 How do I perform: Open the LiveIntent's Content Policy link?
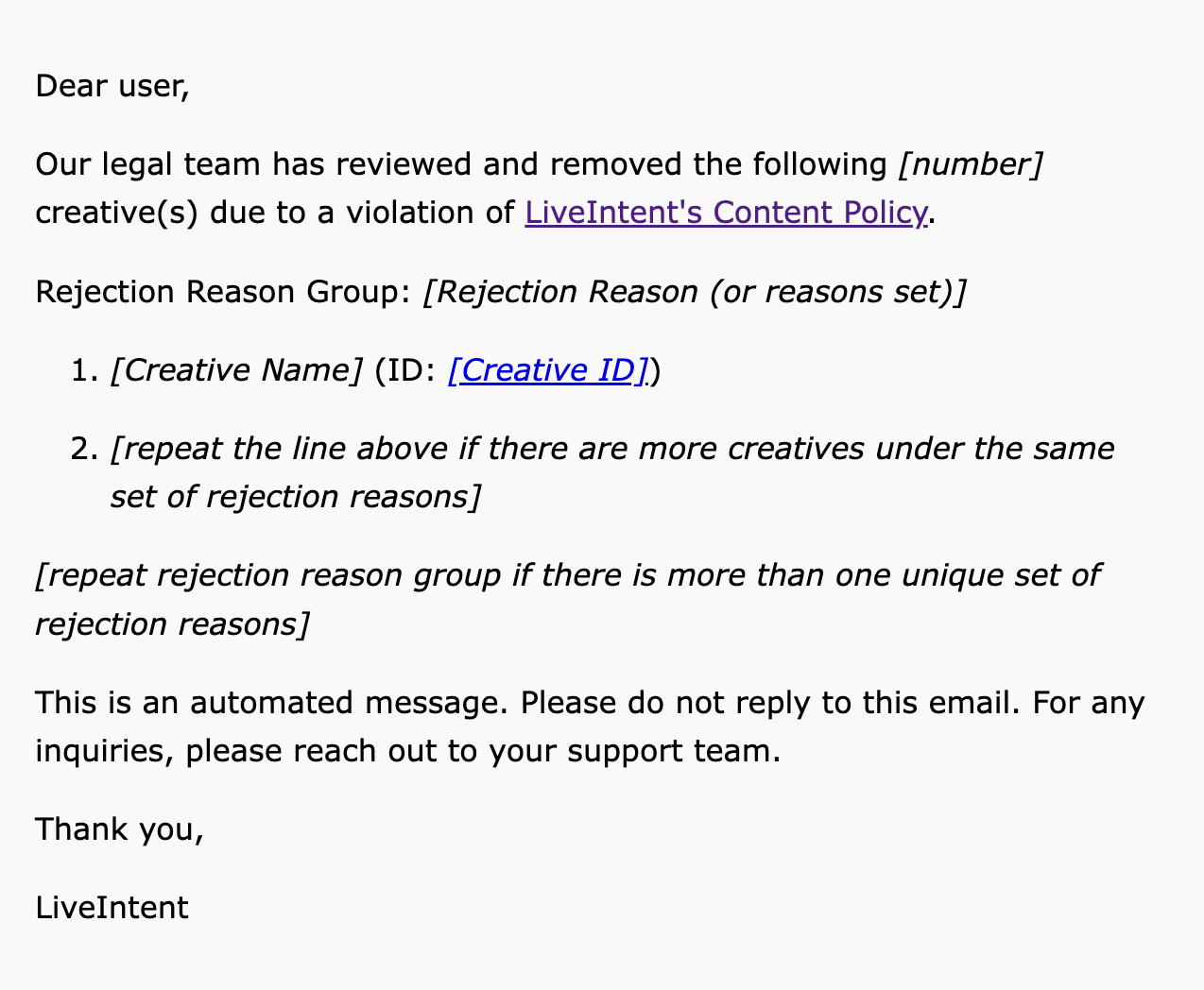(x=725, y=213)
